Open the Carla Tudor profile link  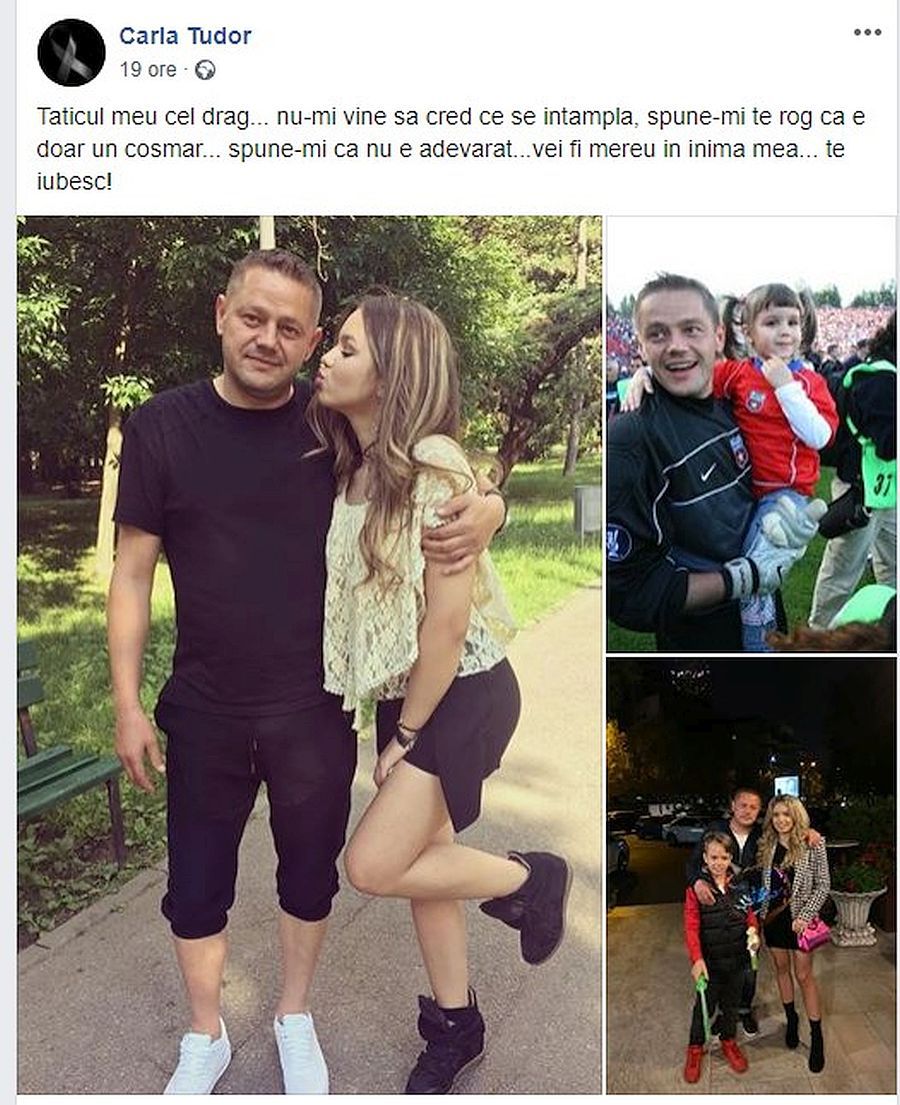(x=185, y=36)
